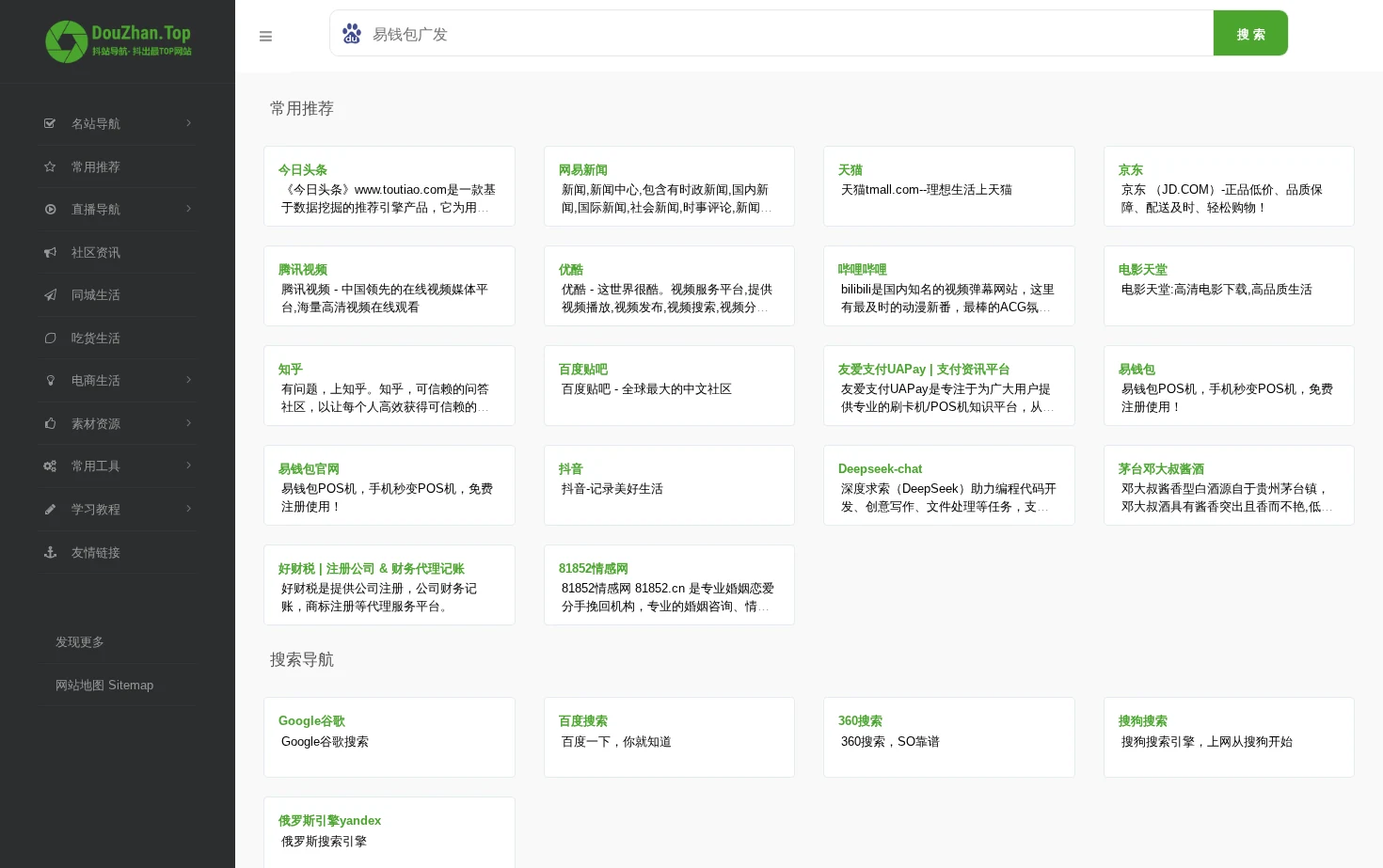Open 网站地图 Sitemap link
1383x868 pixels.
[104, 686]
